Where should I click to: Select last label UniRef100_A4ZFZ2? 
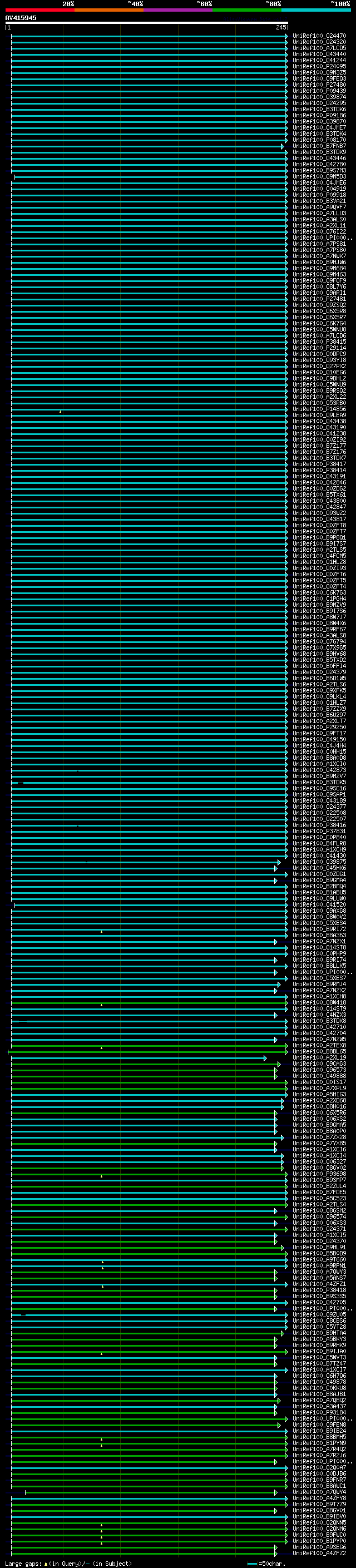[x=319, y=1554]
